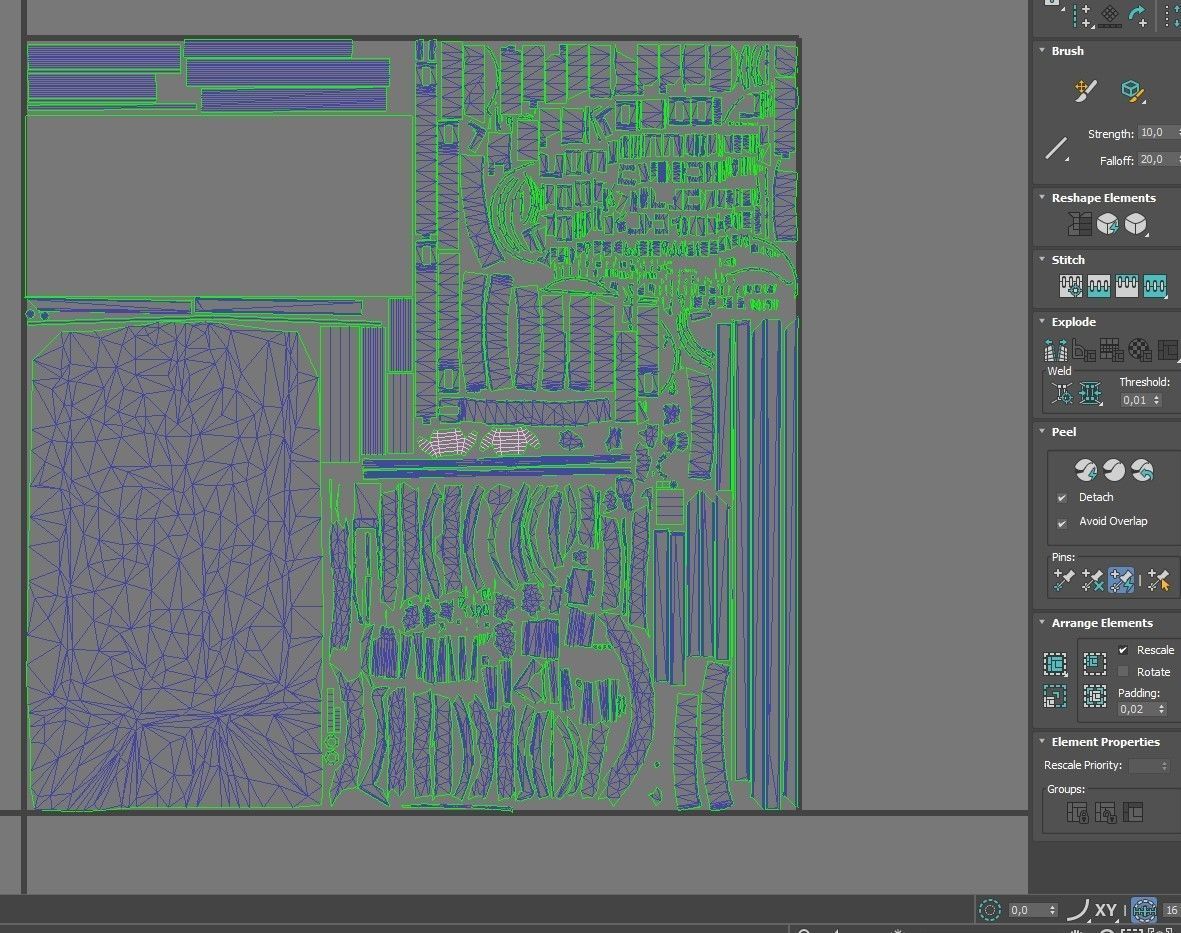Viewport: 1181px width, 933px height.
Task: Click the pink highlighted UV cluster
Action: tap(479, 441)
